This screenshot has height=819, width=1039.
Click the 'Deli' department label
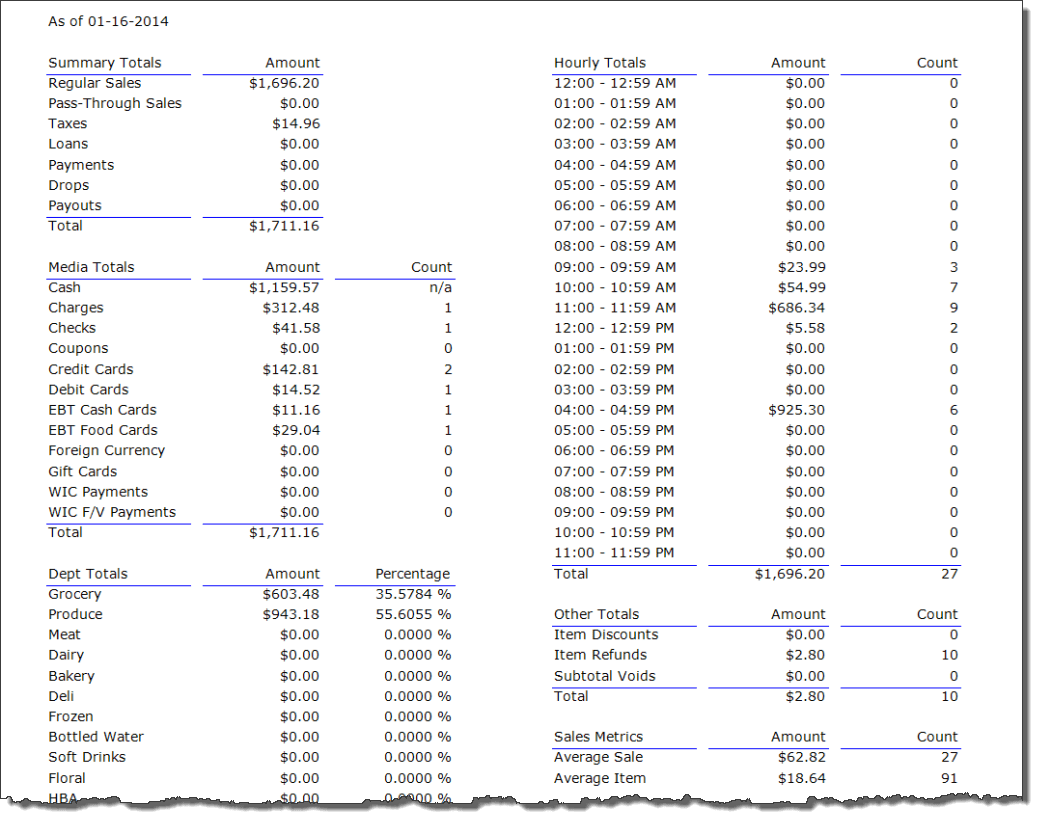tap(61, 696)
